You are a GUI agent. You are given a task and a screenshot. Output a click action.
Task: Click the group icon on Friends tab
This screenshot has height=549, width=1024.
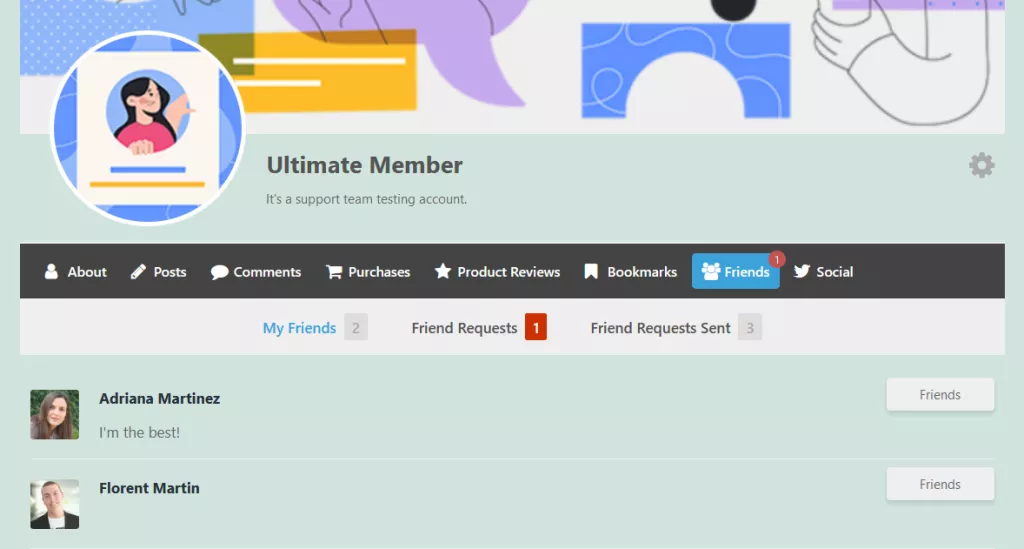[x=711, y=272]
